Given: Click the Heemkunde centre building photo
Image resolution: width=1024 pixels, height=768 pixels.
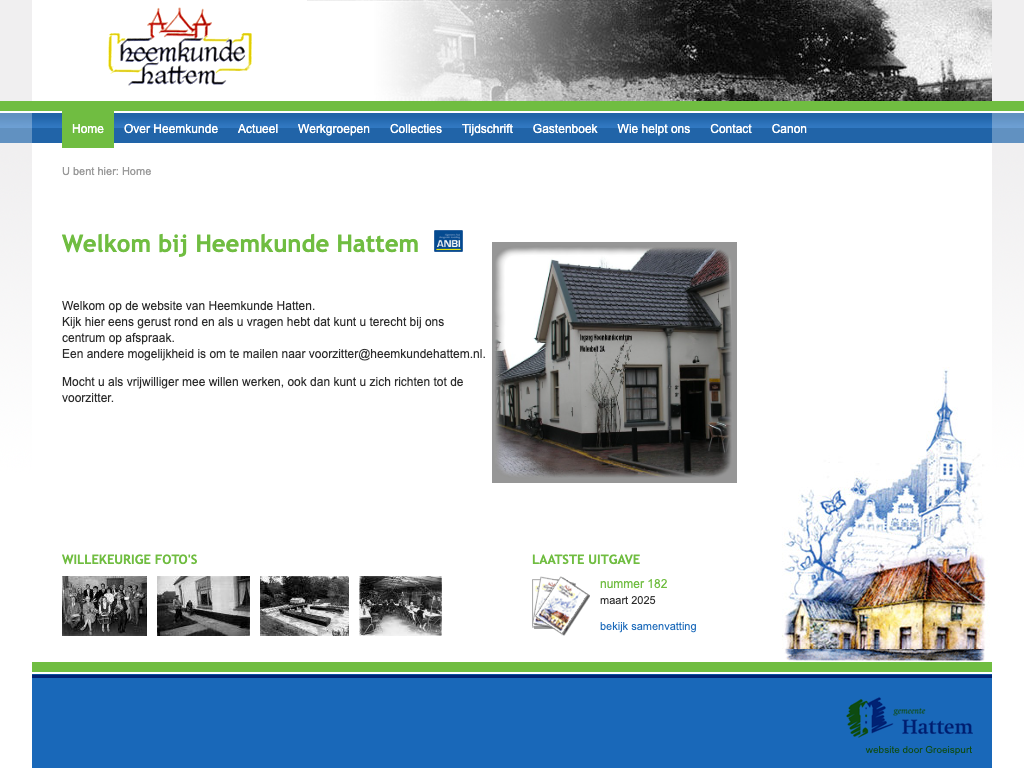Looking at the screenshot, I should point(614,362).
